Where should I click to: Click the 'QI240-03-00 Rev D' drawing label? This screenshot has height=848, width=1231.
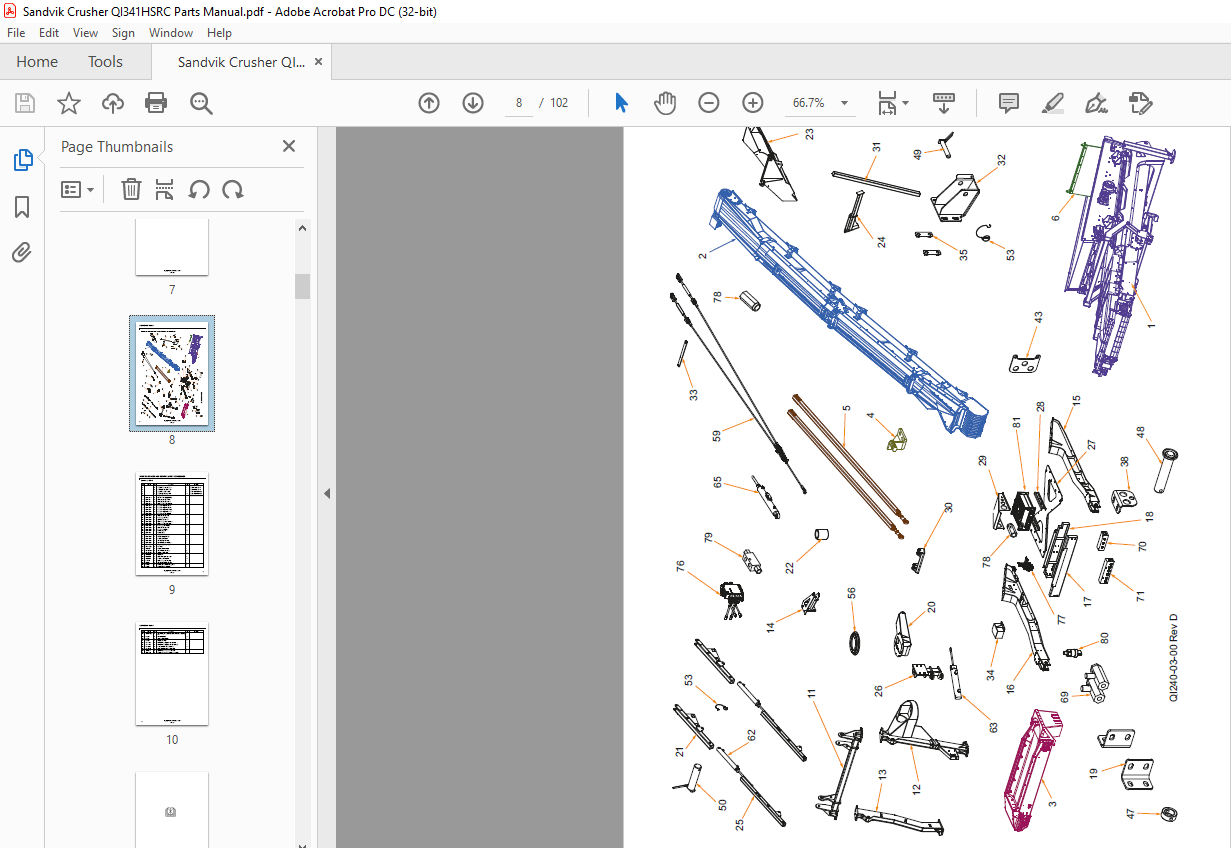click(x=1174, y=658)
